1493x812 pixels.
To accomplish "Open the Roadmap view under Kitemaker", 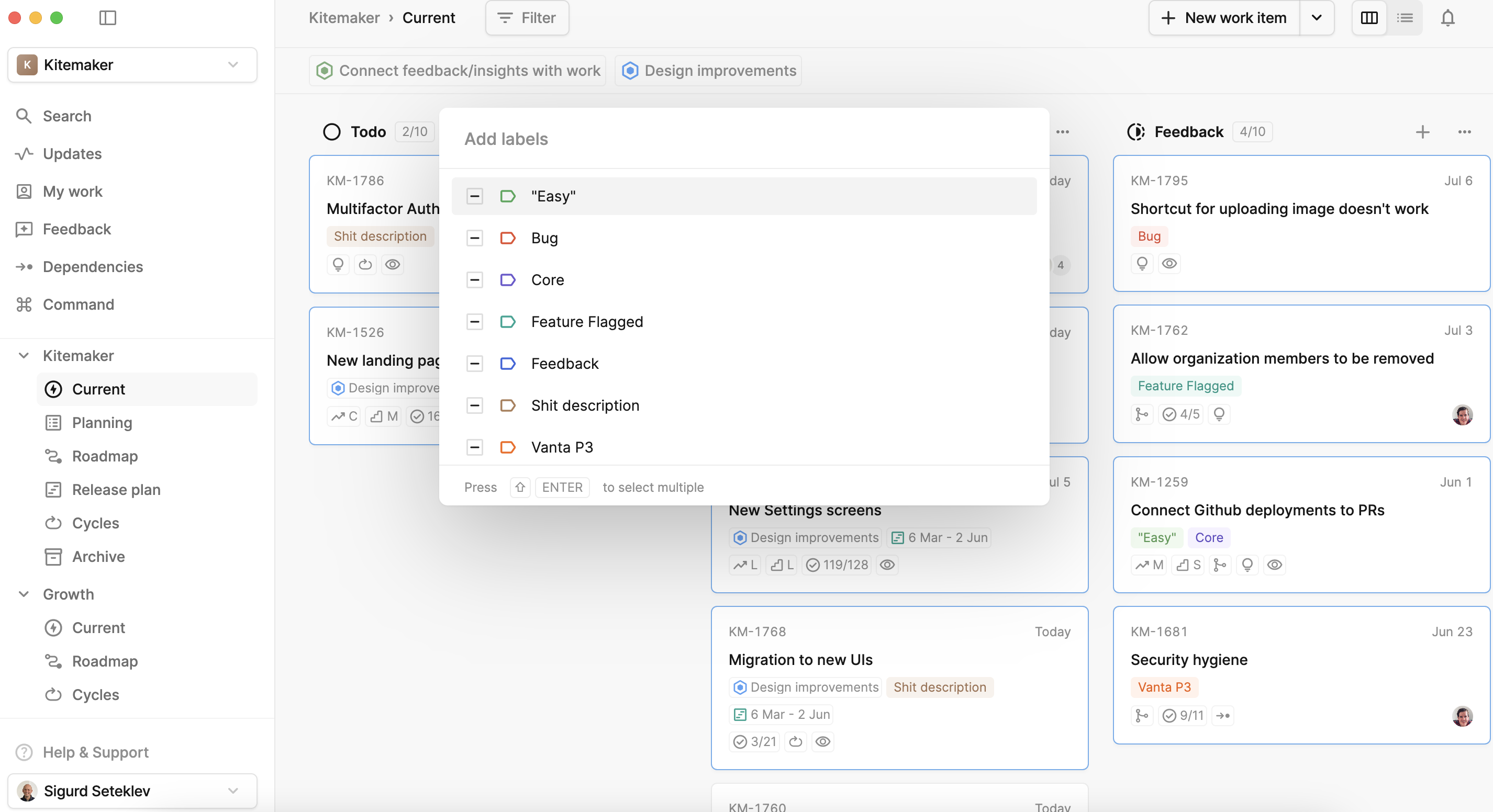I will tap(105, 456).
